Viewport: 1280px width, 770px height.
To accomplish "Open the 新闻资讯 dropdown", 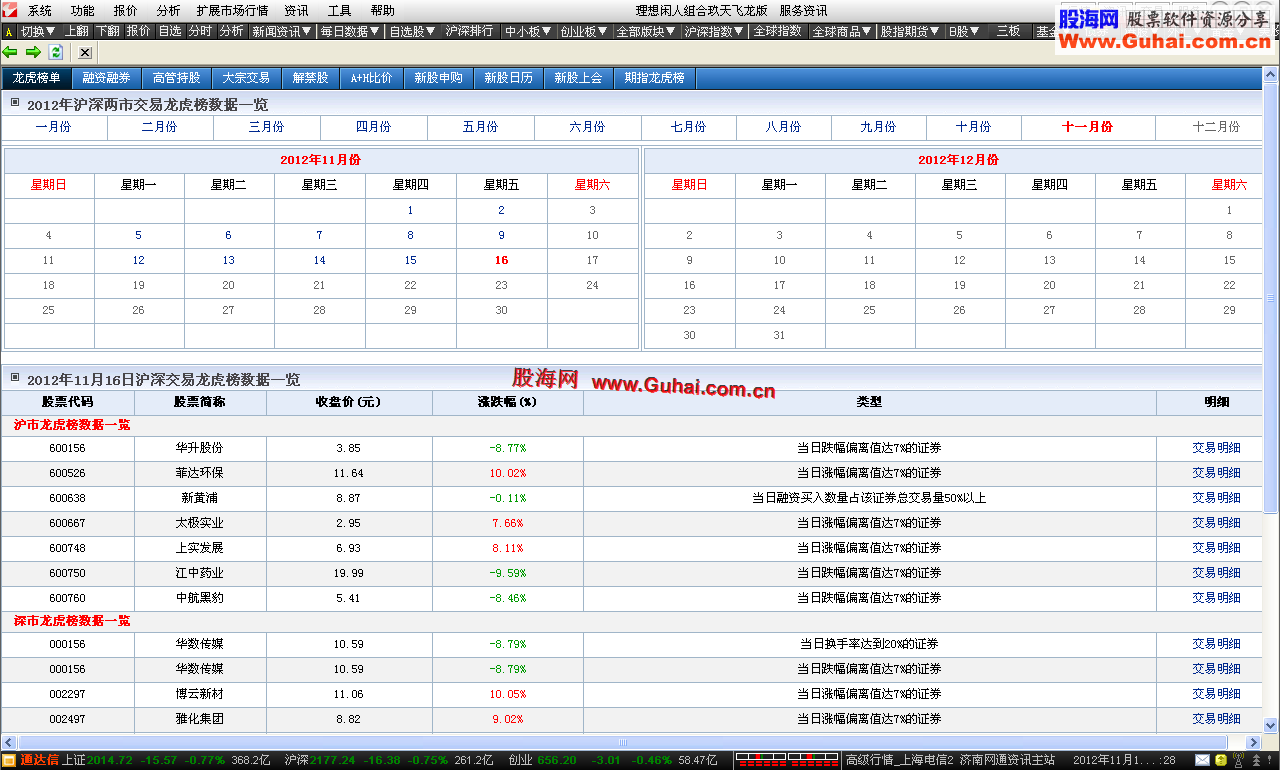I will (283, 32).
